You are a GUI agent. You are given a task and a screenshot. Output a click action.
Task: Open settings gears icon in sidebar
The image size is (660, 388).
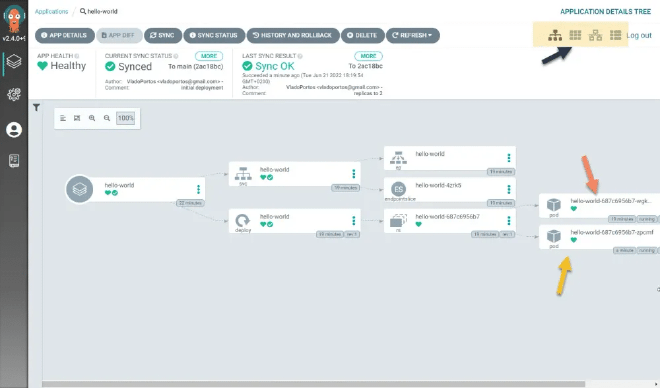(x=14, y=94)
